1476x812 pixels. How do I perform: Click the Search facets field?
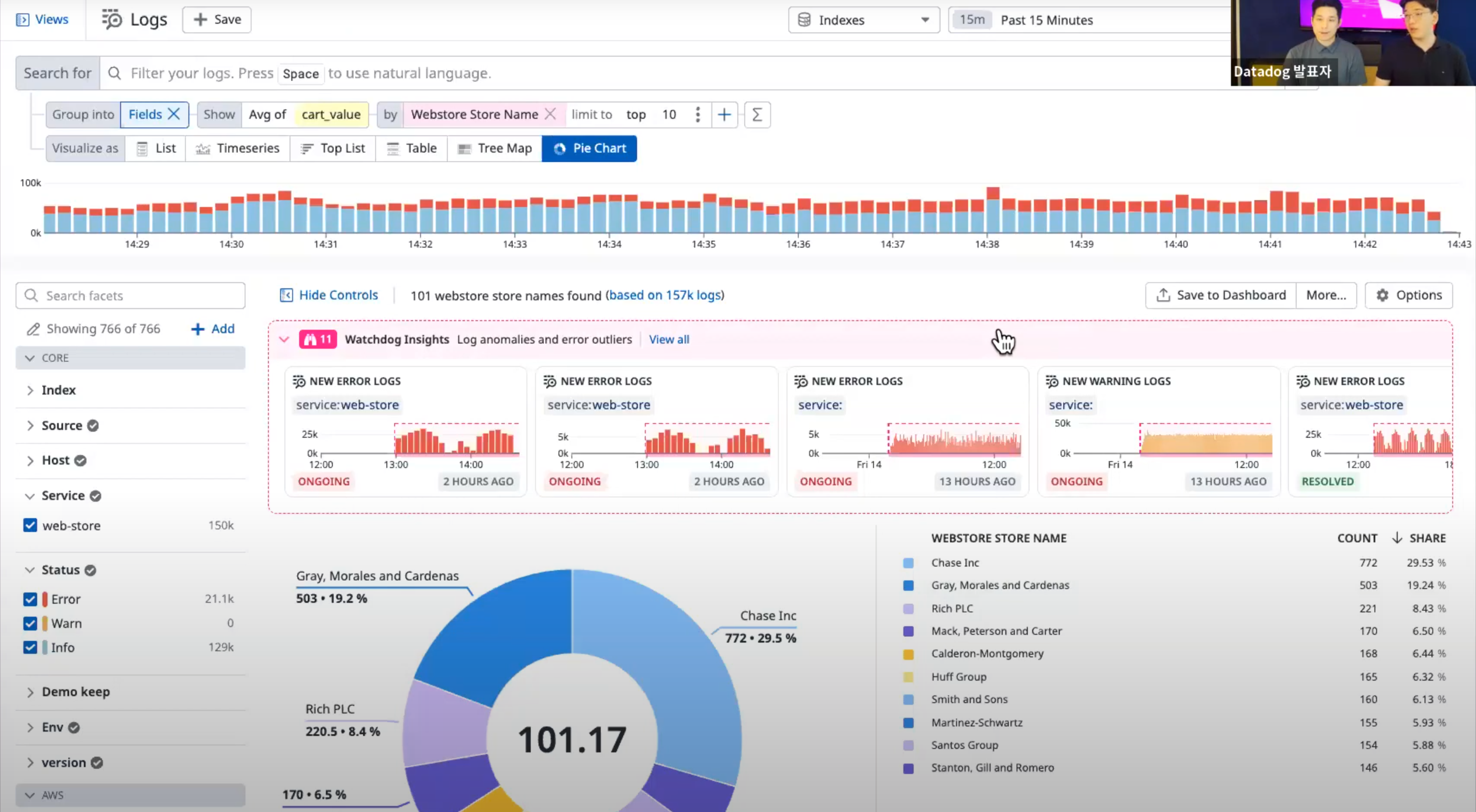(x=131, y=296)
